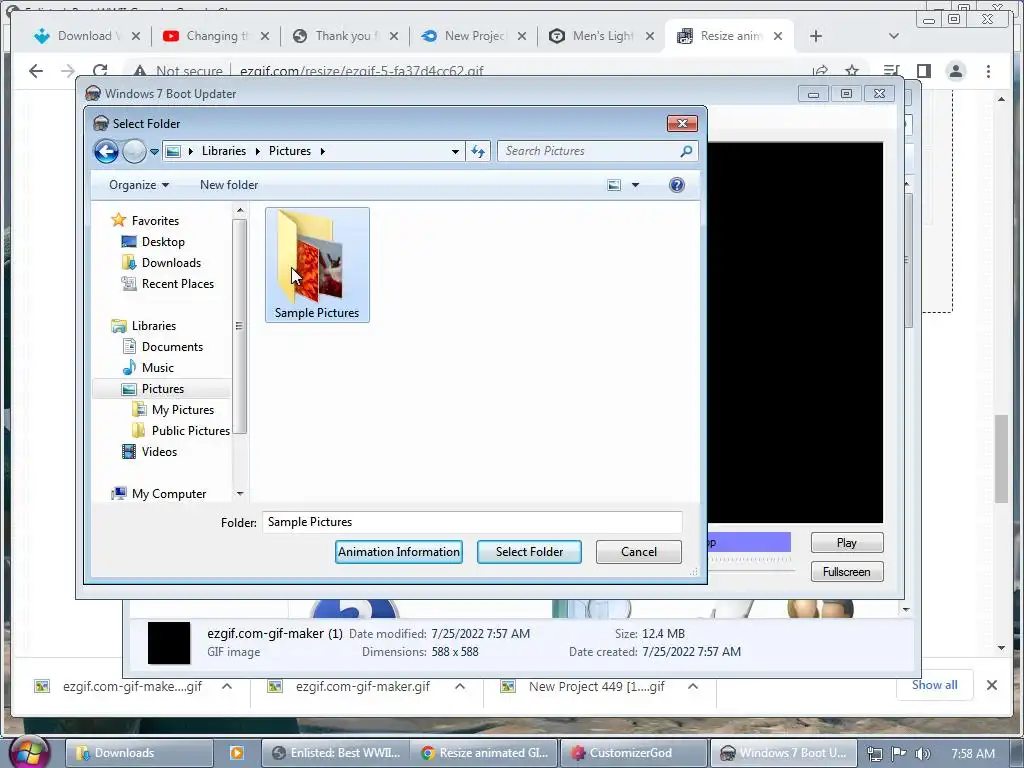Open Desktop in navigation pane

tap(153, 242)
